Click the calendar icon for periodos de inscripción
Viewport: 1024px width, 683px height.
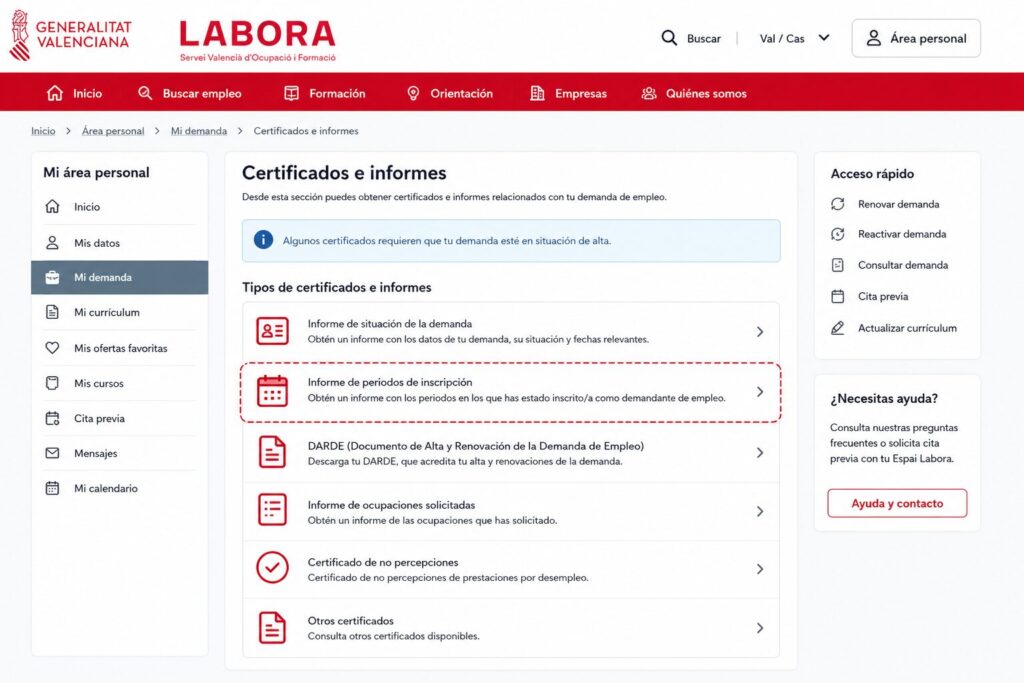pyautogui.click(x=272, y=391)
